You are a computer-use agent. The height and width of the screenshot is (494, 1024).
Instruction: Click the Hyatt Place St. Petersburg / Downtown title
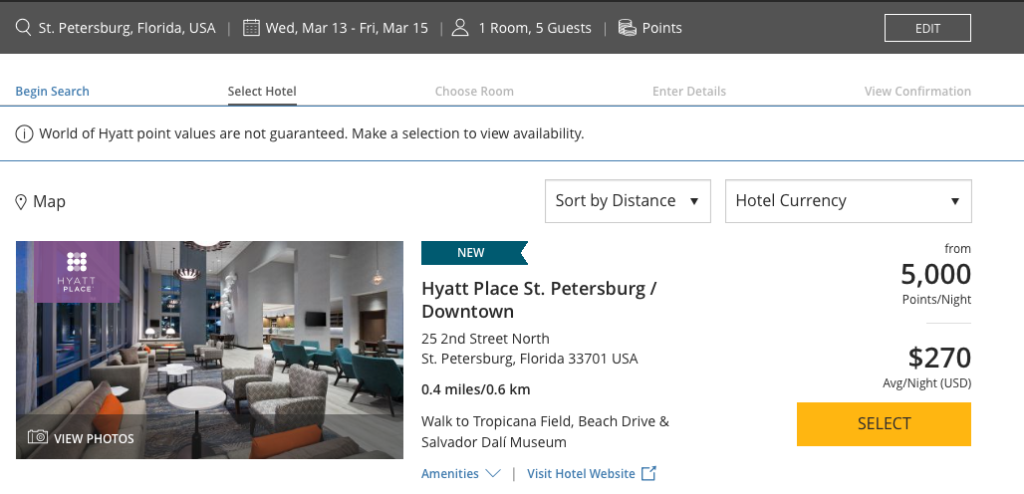click(539, 300)
